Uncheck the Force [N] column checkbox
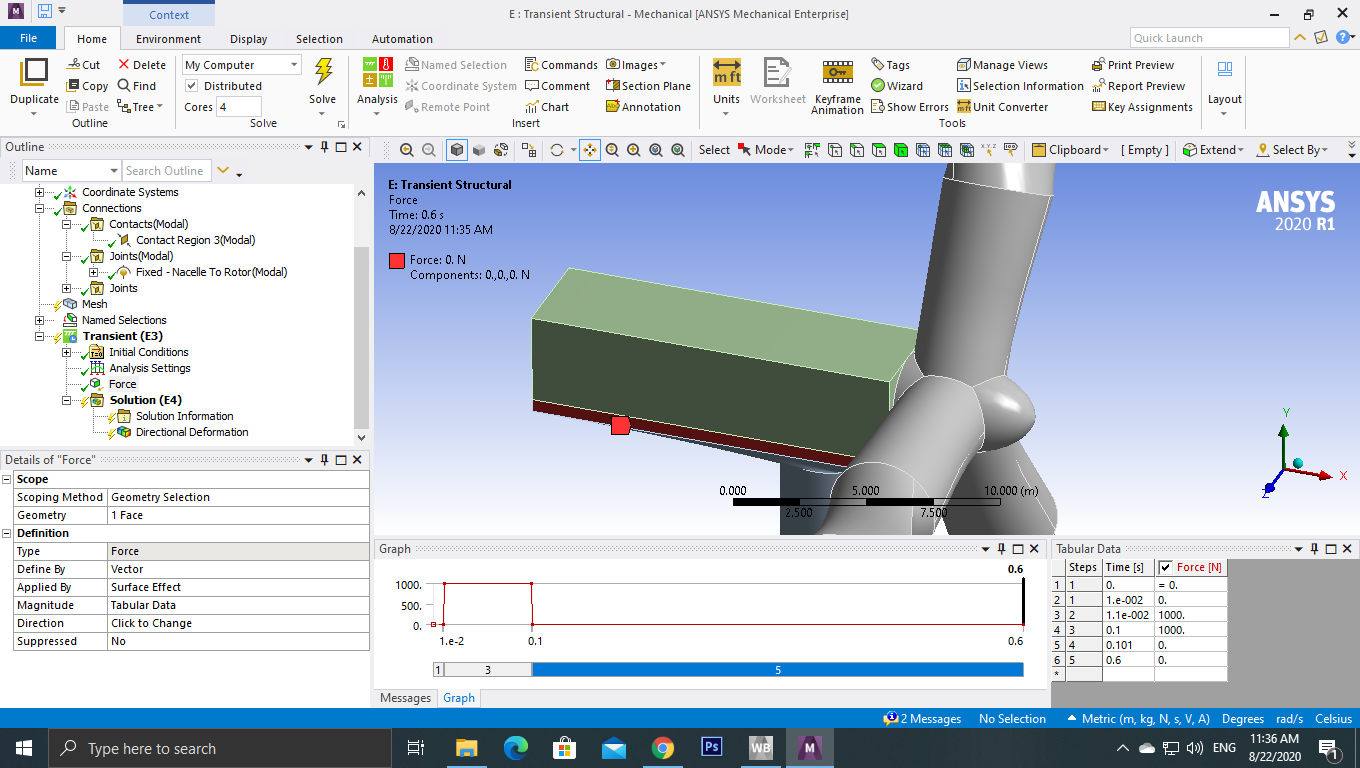The height and width of the screenshot is (768, 1360). point(1165,567)
